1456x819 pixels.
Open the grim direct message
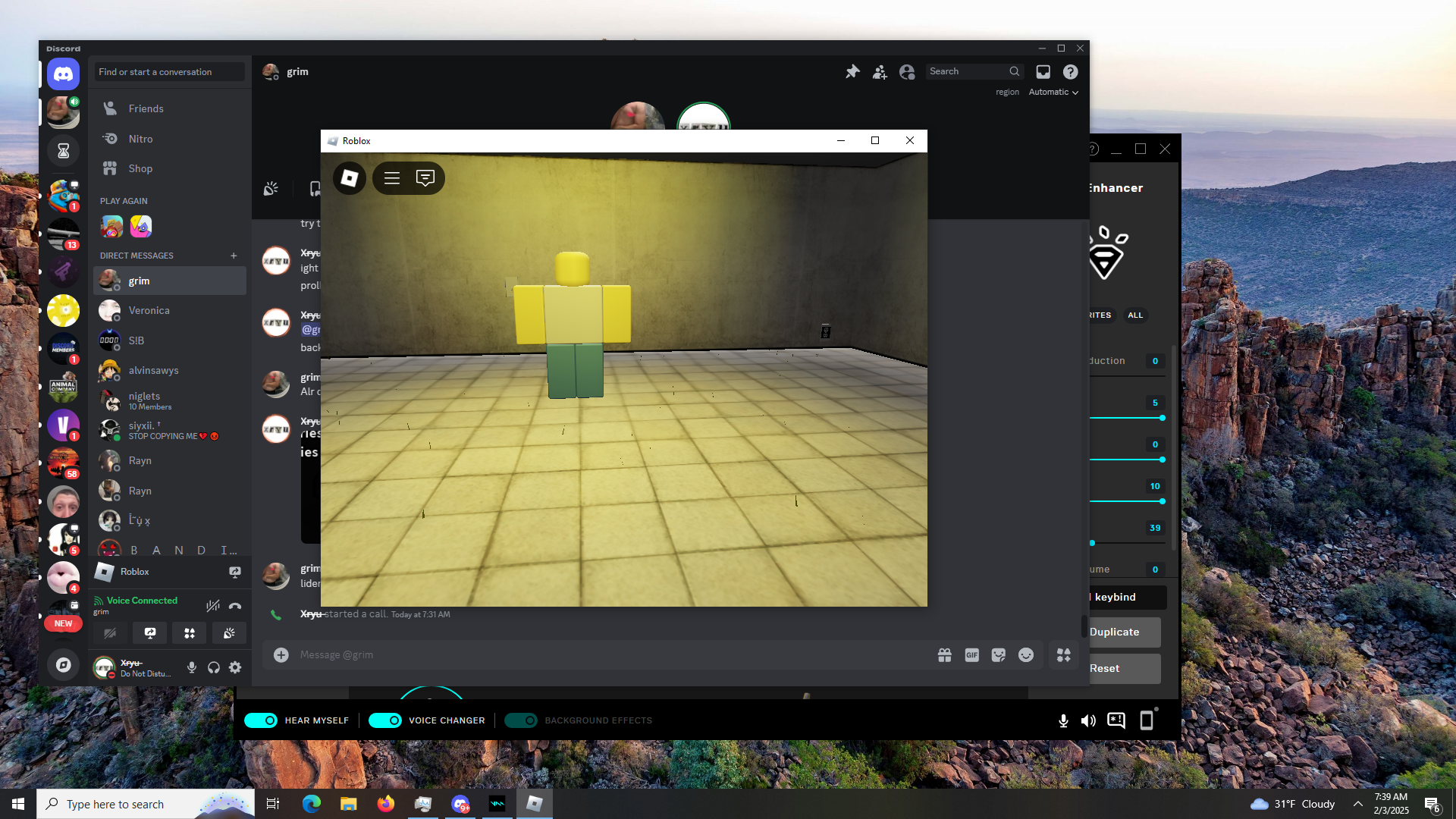(139, 281)
